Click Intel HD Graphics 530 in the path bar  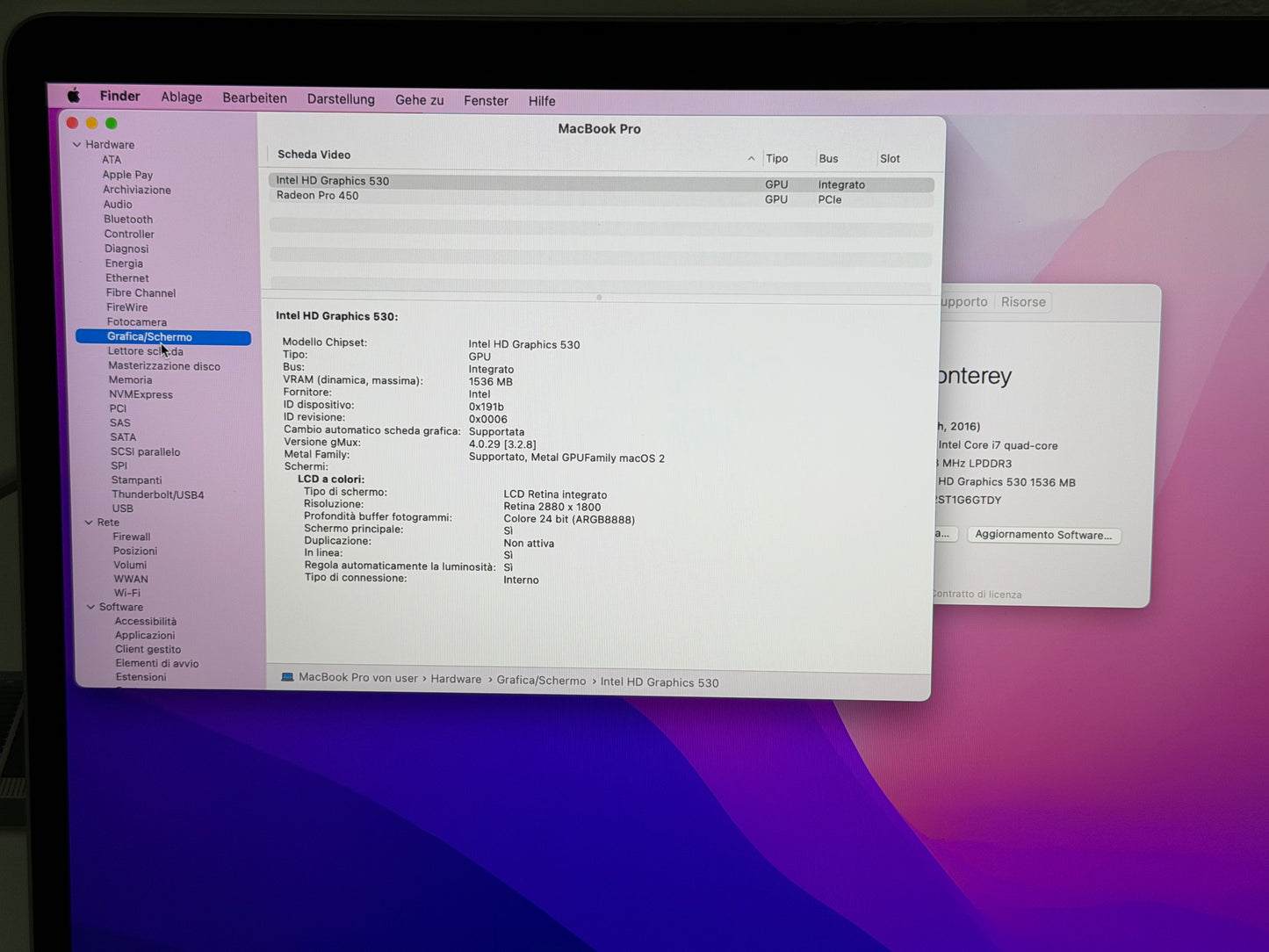tap(660, 682)
